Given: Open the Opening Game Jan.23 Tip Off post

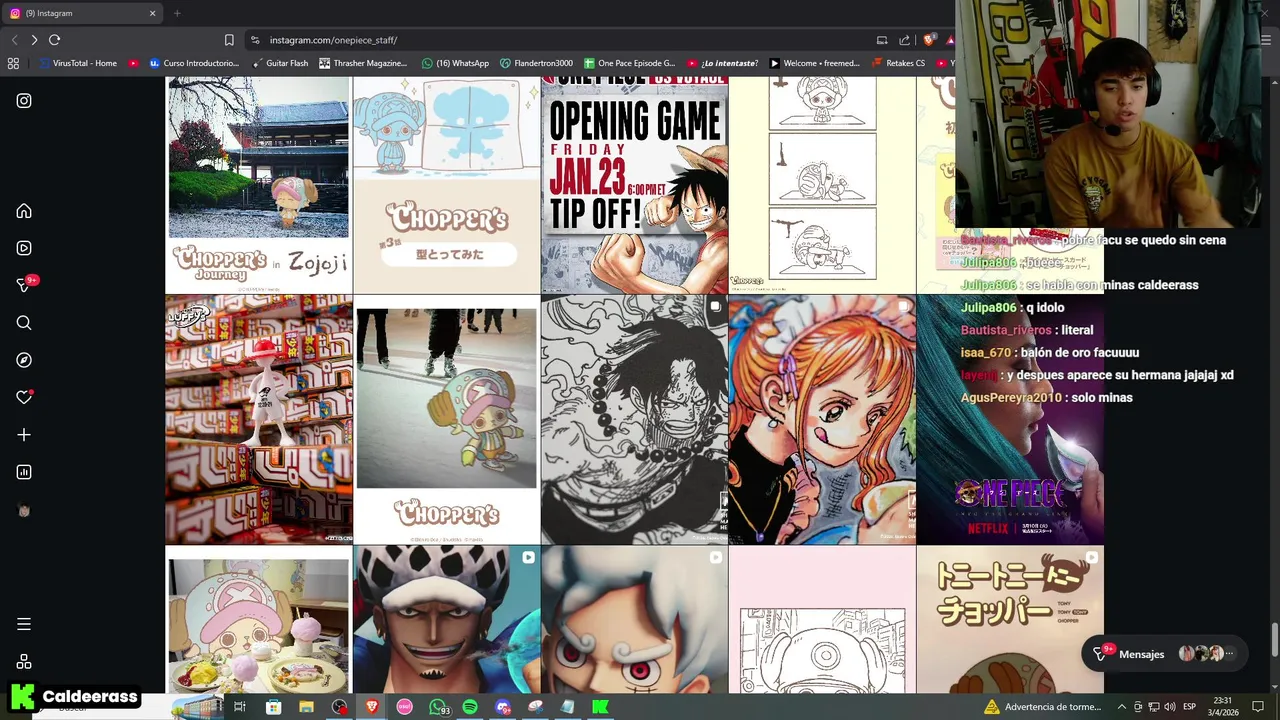Looking at the screenshot, I should tap(634, 185).
